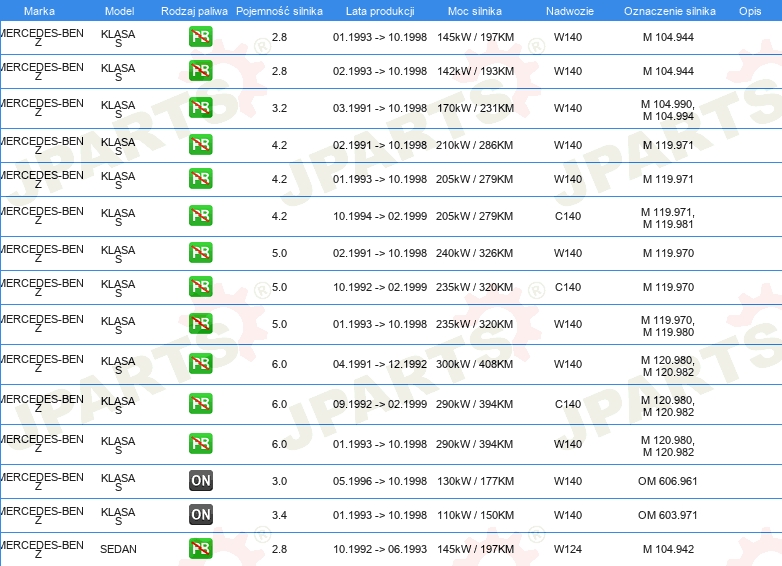This screenshot has width=782, height=566.
Task: Click the PB fuel icon in the 240kW / 326KM row
Action: click(x=200, y=252)
